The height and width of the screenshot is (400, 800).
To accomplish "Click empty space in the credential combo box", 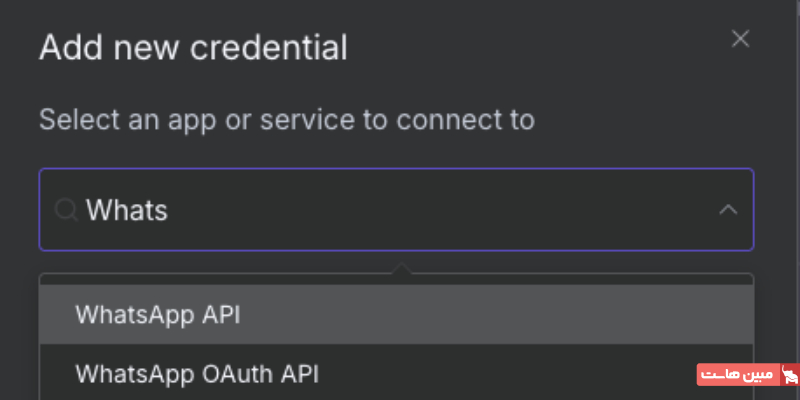I will (450, 210).
